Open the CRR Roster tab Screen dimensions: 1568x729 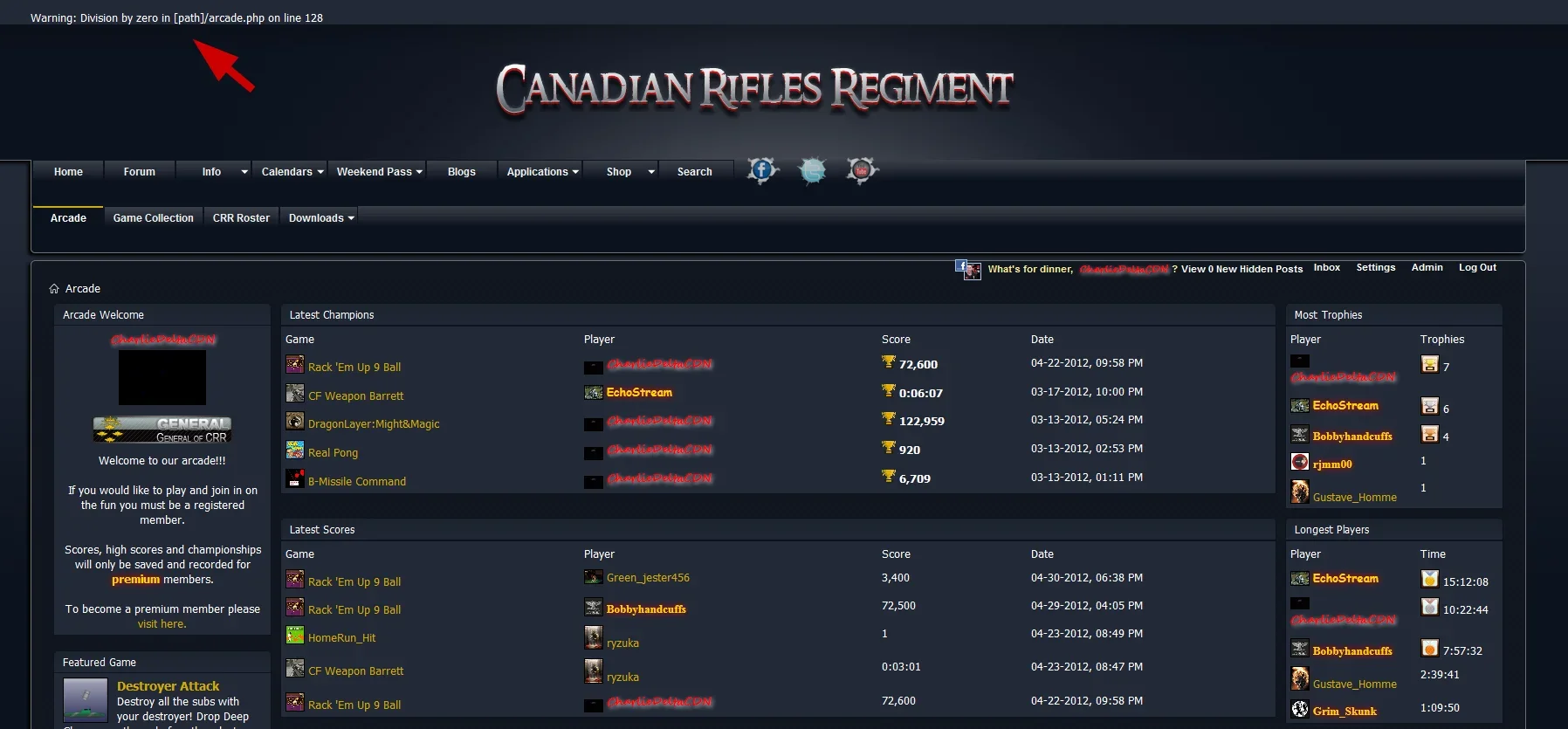click(241, 218)
